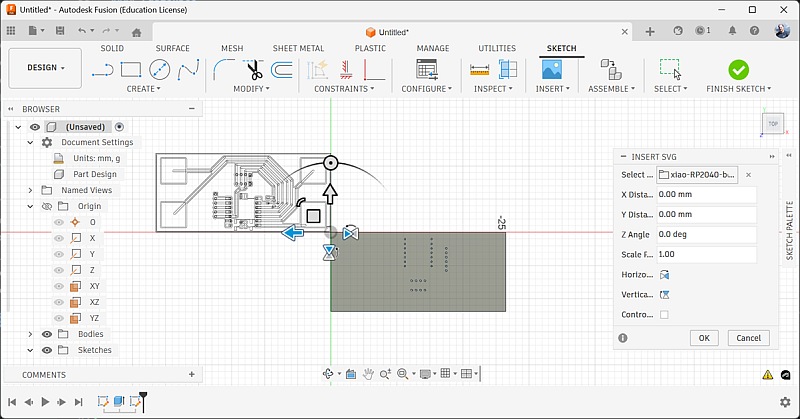This screenshot has width=800, height=419.
Task: Choose the Fillet tool in Modify
Action: [x=223, y=69]
